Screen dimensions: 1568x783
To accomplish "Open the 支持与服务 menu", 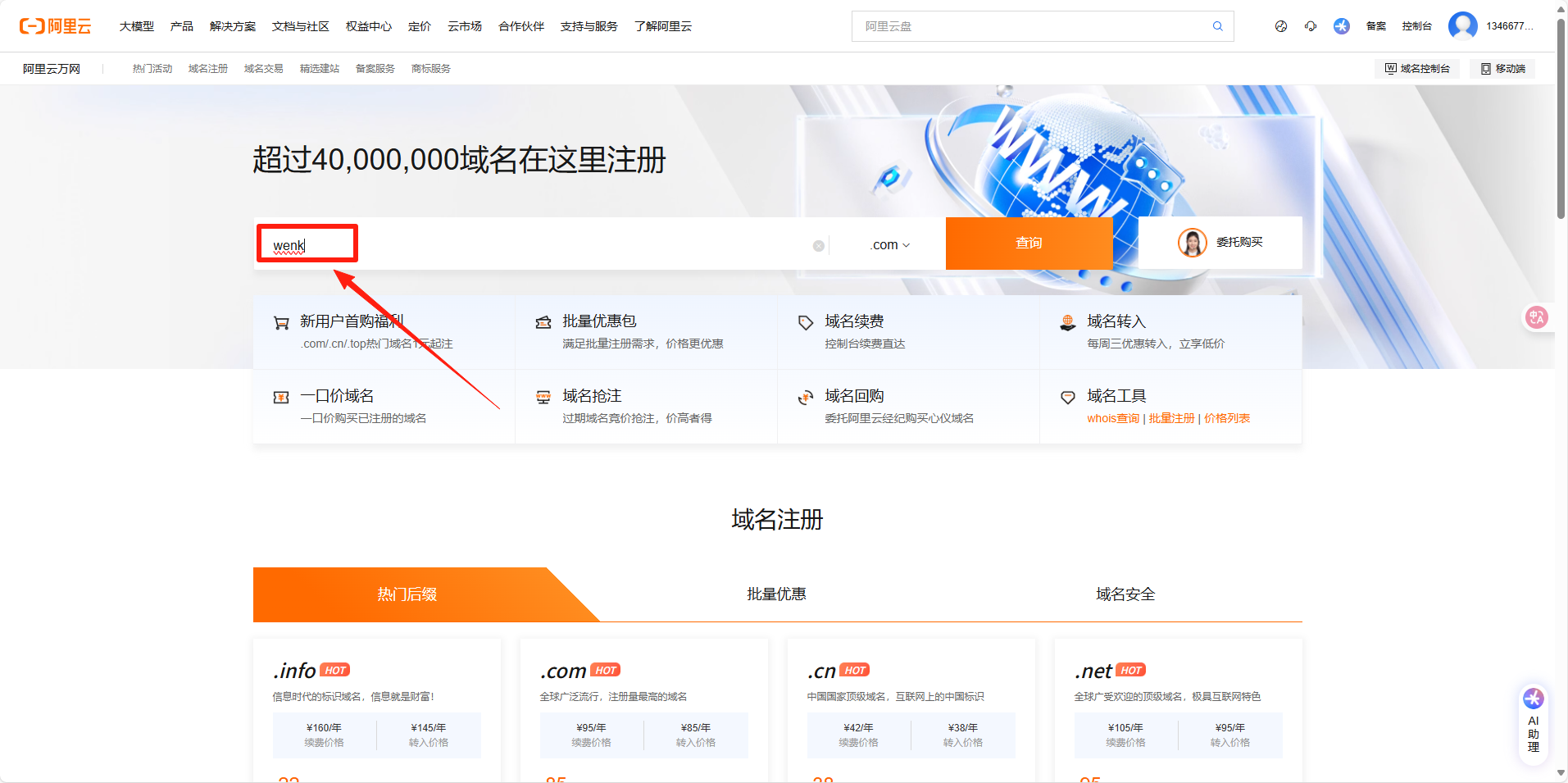I will point(589,26).
